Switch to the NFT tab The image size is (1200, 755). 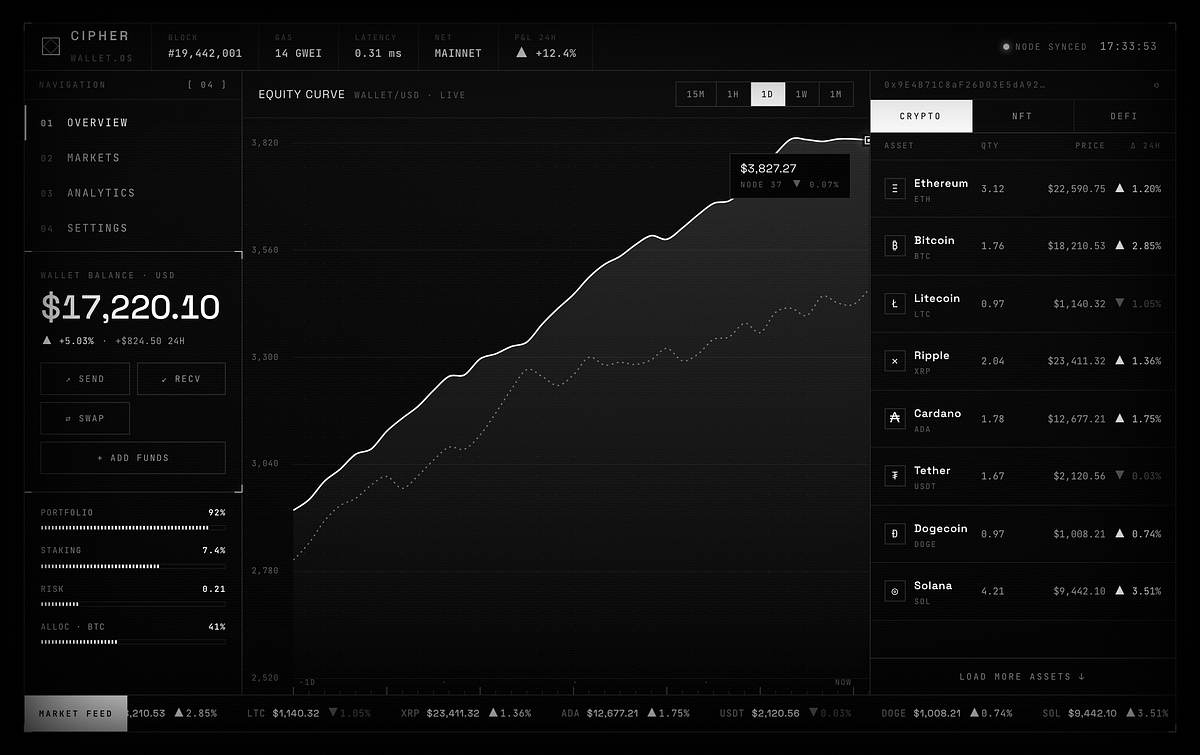[1022, 116]
